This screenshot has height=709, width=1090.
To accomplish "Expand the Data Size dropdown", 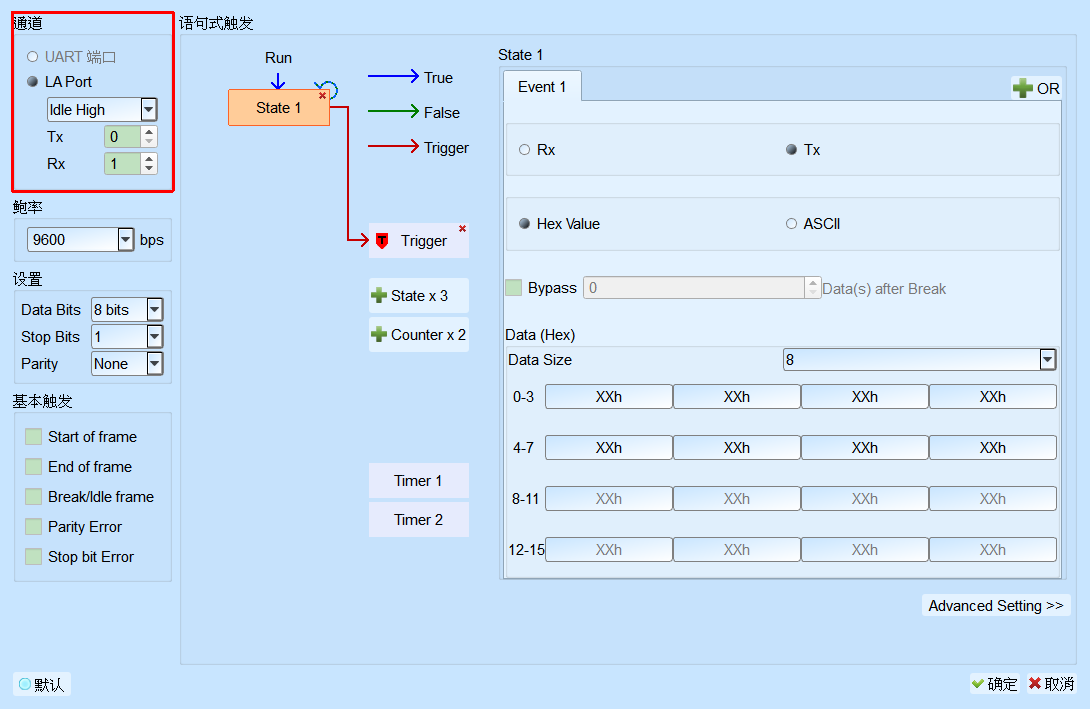I will (x=1048, y=359).
